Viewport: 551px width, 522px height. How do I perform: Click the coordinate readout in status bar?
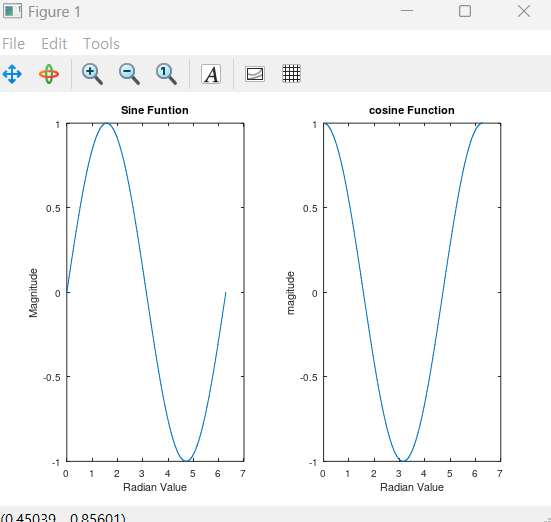click(63, 517)
